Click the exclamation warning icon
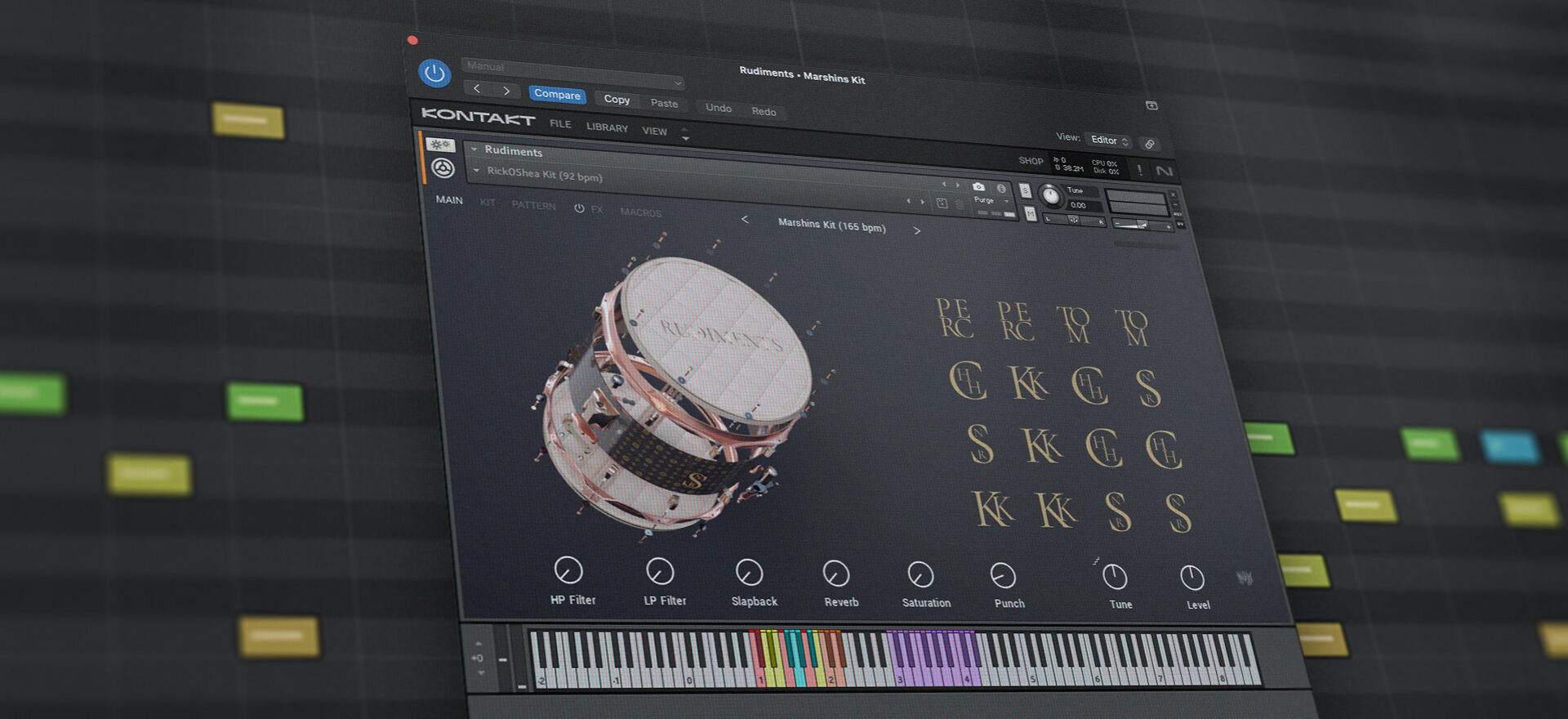Viewport: 1568px width, 719px height. (x=1139, y=169)
